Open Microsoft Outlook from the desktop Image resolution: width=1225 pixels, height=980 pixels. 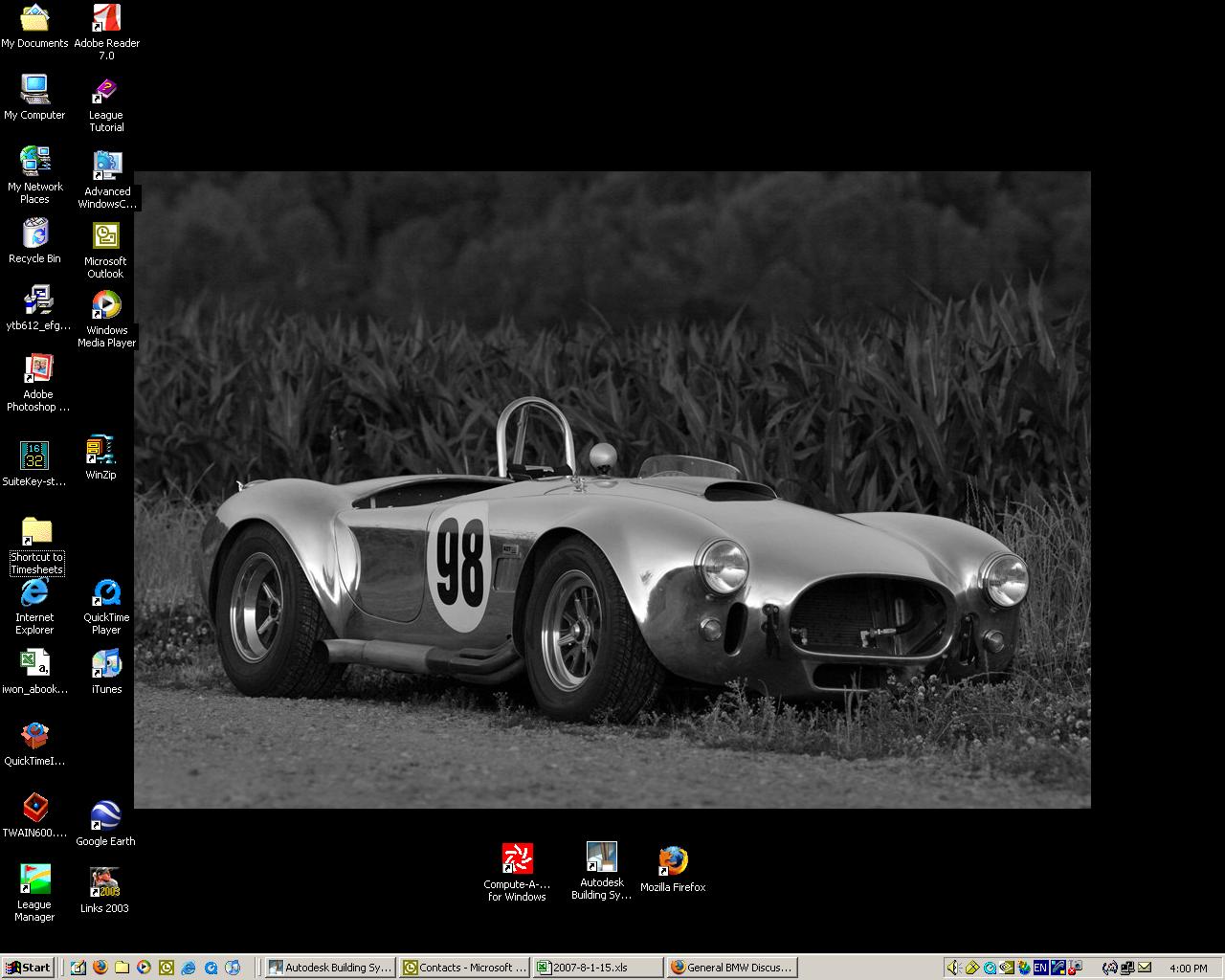[x=105, y=234]
